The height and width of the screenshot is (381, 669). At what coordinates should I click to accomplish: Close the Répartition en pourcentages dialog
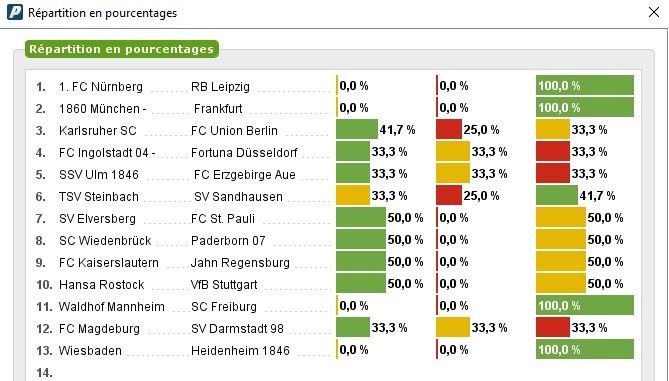point(654,12)
